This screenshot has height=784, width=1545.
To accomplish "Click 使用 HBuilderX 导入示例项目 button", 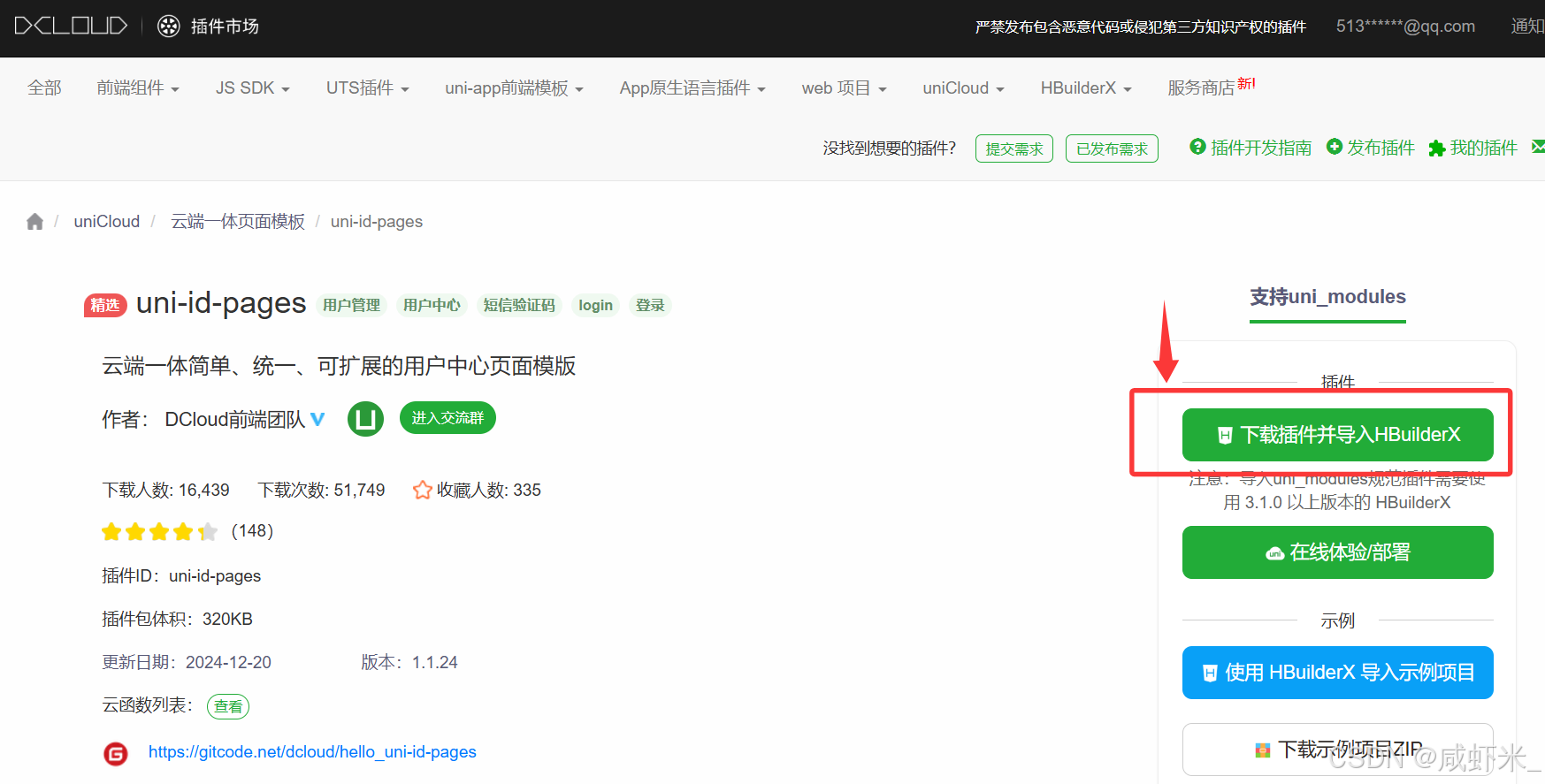I will pos(1338,673).
